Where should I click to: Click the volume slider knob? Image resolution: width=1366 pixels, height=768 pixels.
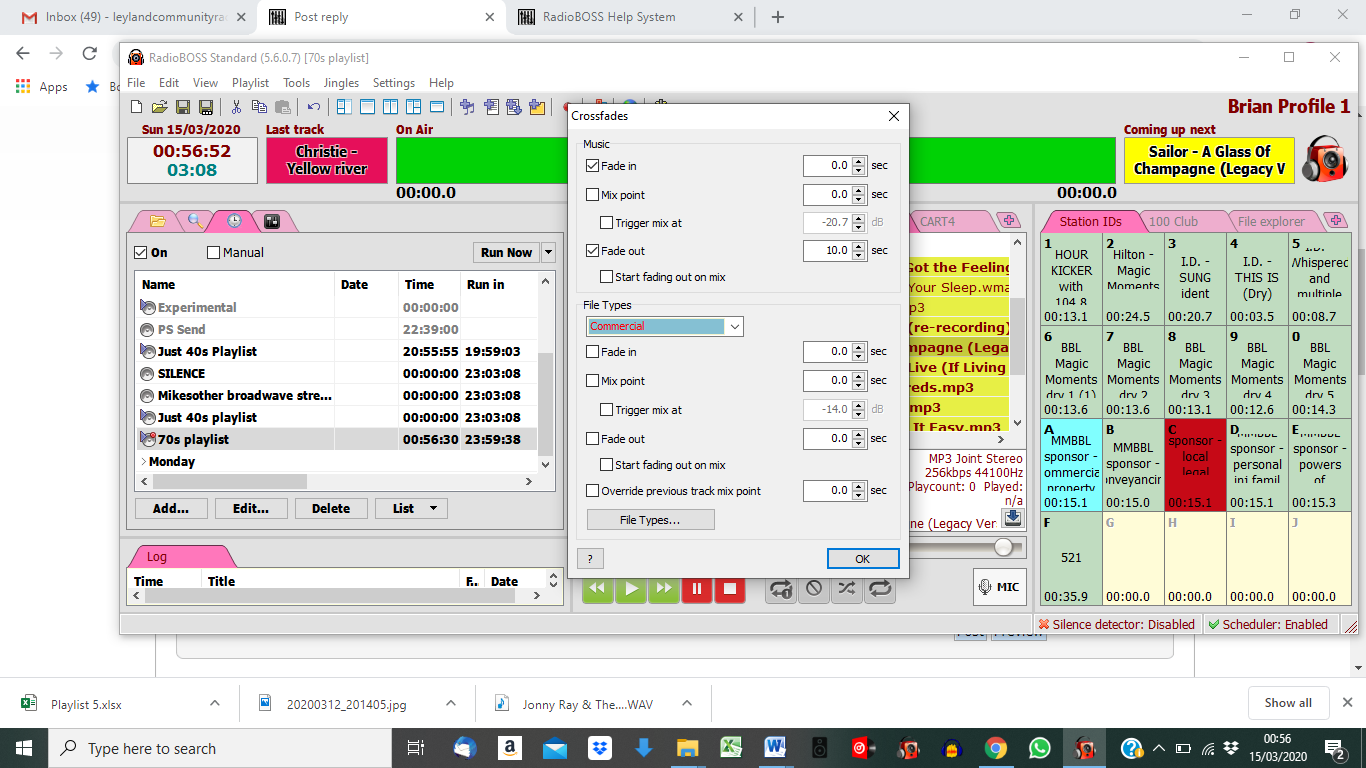(x=1003, y=547)
